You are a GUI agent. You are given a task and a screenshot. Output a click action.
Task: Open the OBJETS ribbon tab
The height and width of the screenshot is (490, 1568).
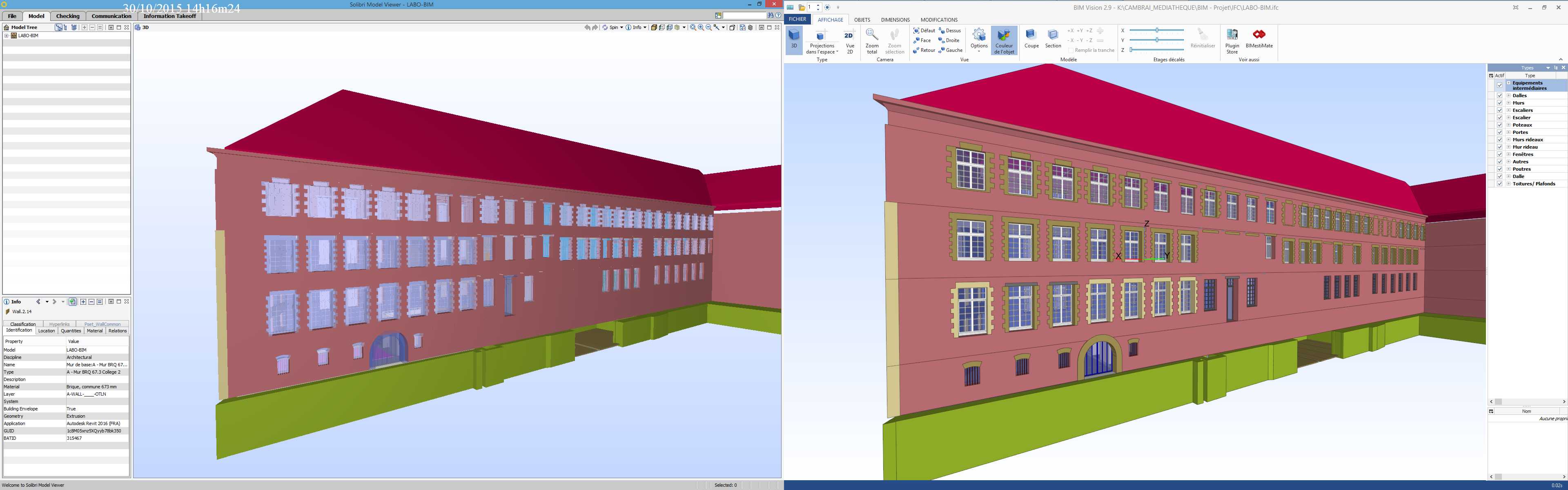(x=862, y=20)
